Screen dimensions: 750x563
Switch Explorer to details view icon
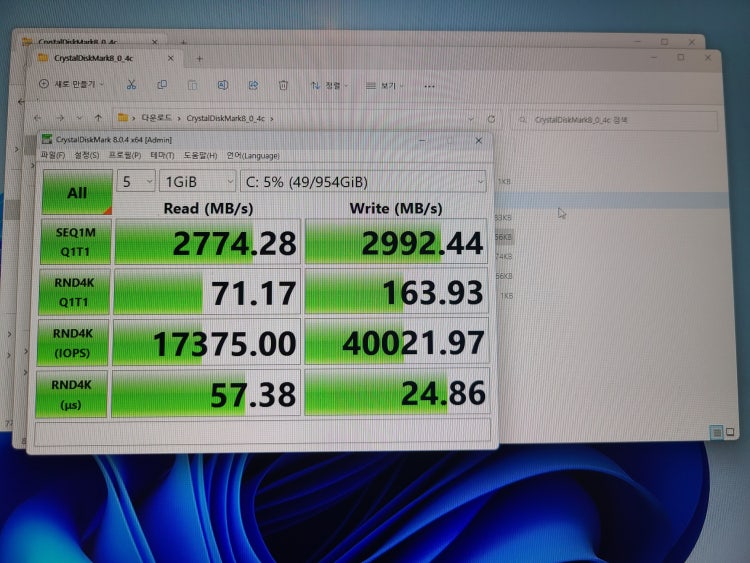pyautogui.click(x=716, y=432)
